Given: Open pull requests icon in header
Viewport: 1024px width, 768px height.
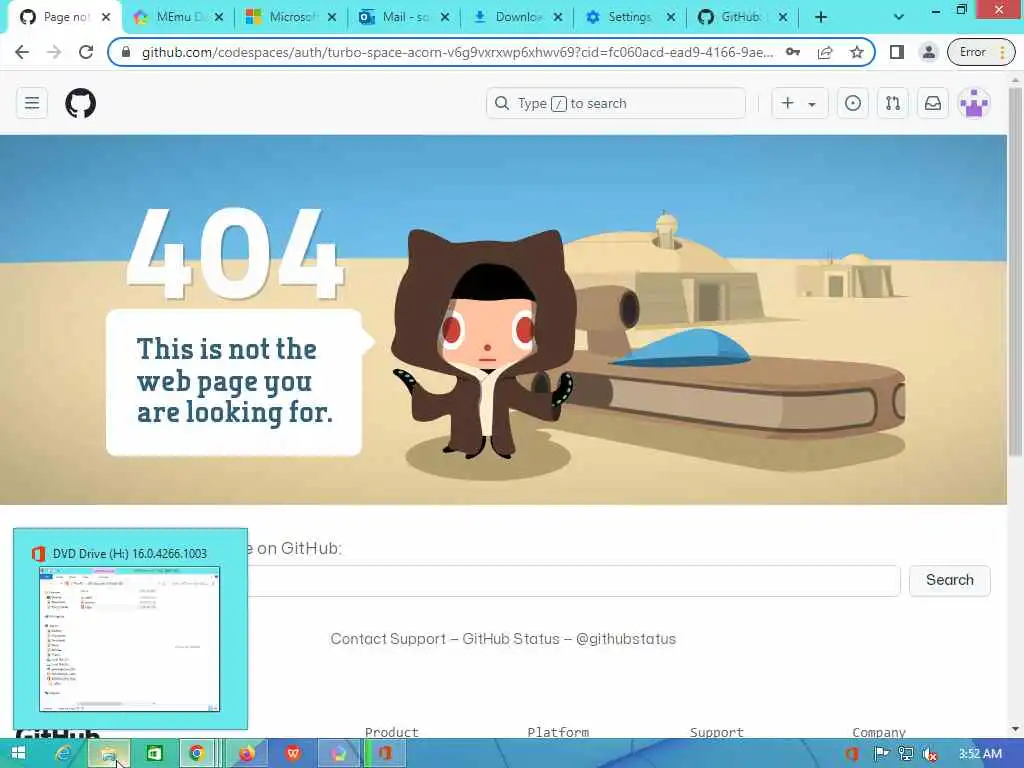Looking at the screenshot, I should [x=893, y=103].
